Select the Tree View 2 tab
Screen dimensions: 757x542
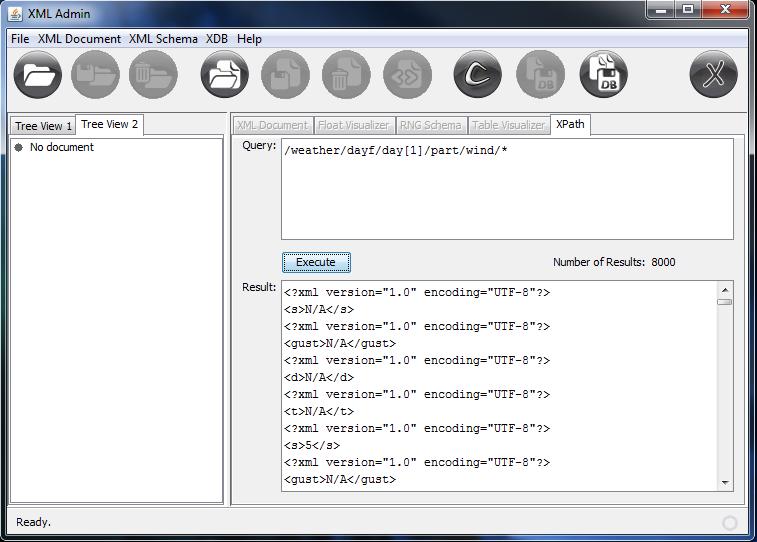coord(110,125)
